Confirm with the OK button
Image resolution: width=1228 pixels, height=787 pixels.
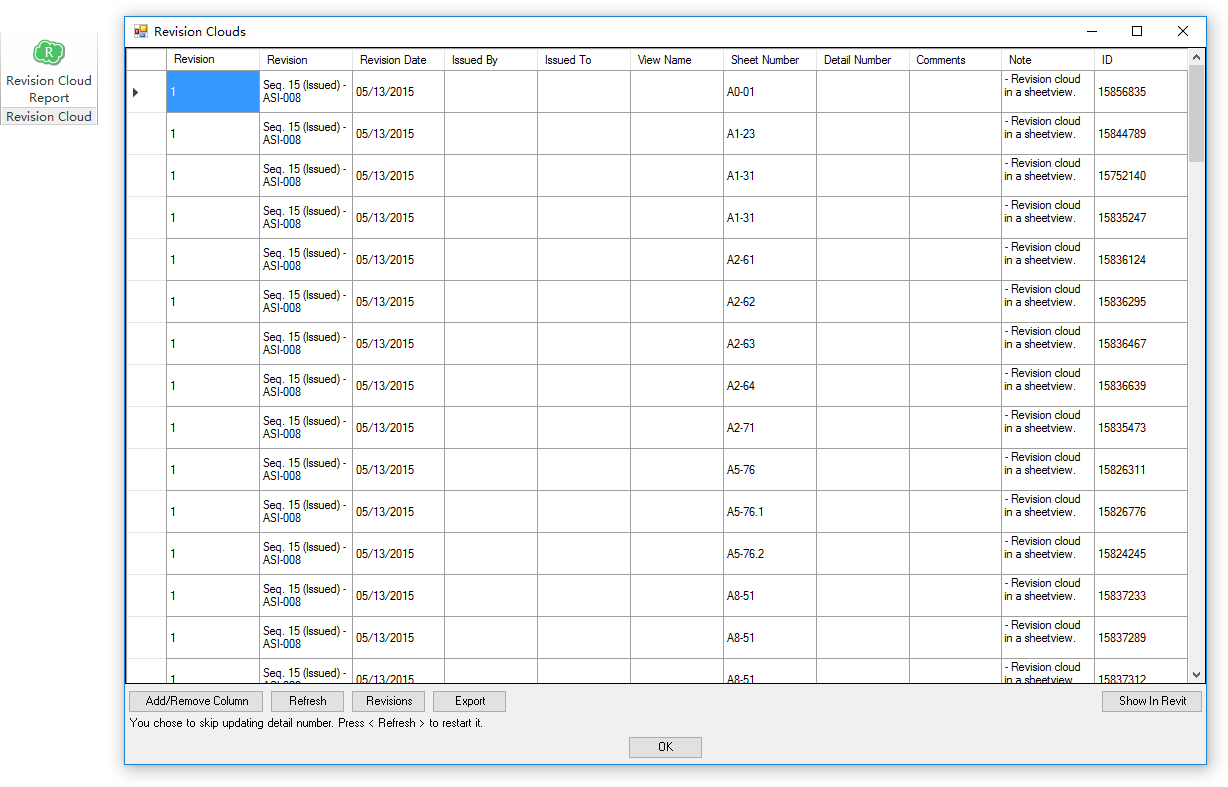(664, 747)
